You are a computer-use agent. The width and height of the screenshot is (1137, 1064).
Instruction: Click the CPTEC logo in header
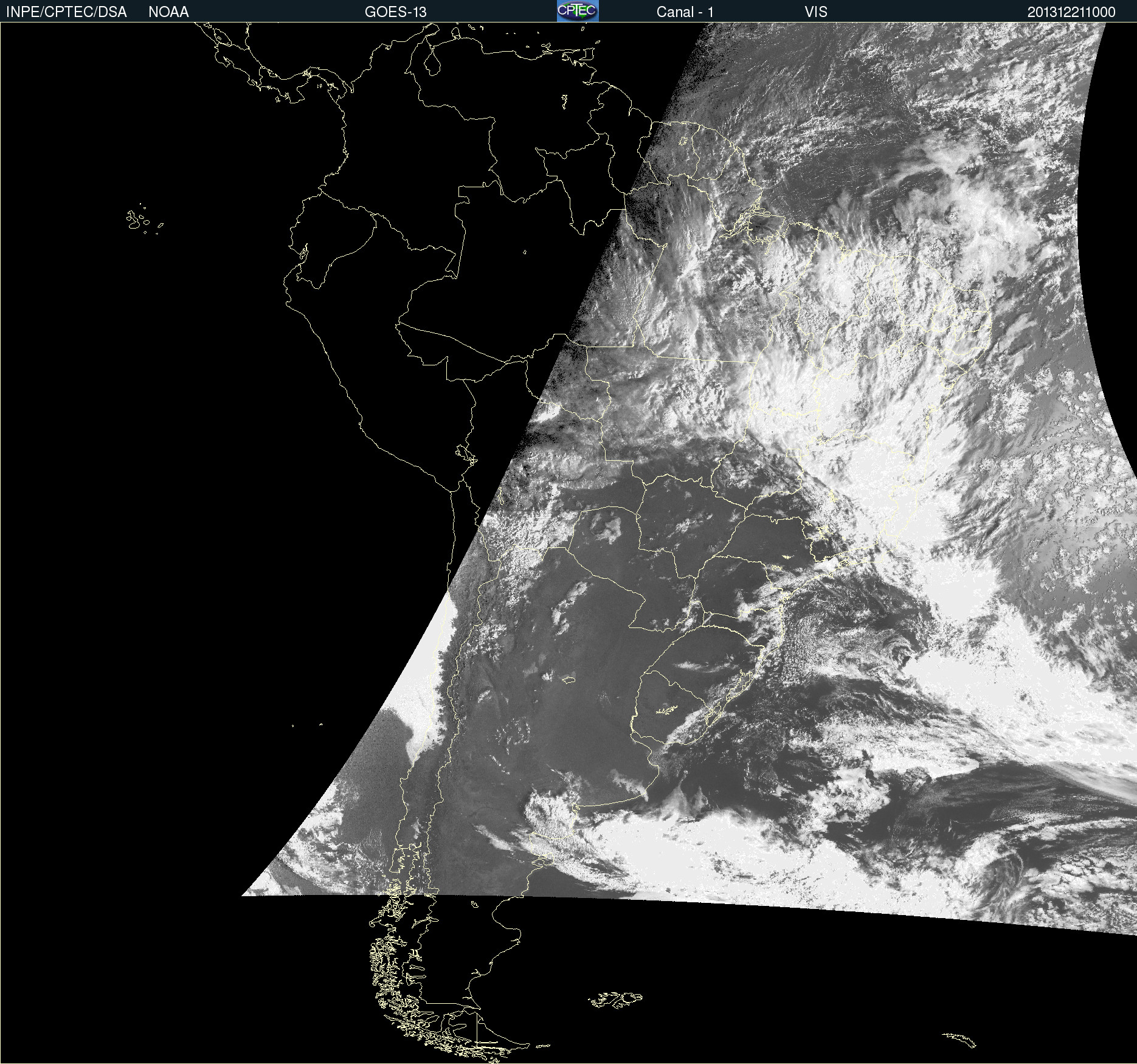pos(578,11)
